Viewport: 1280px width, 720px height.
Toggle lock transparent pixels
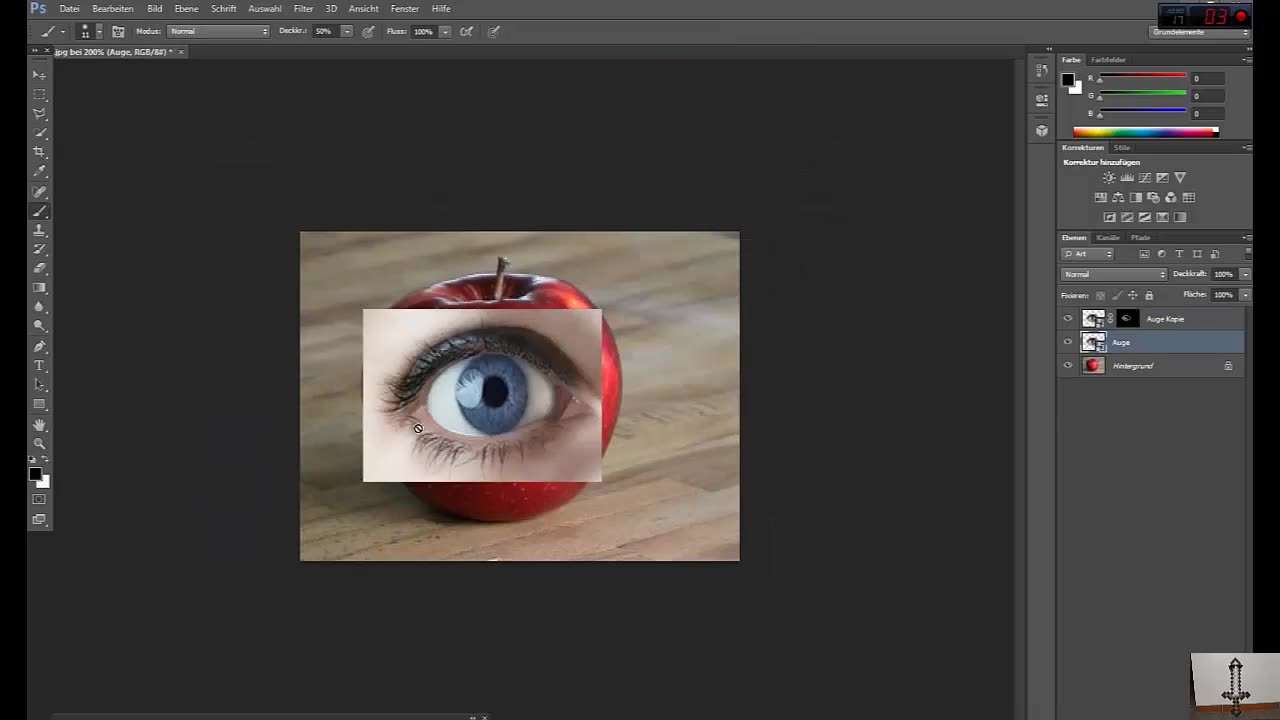pos(1101,296)
